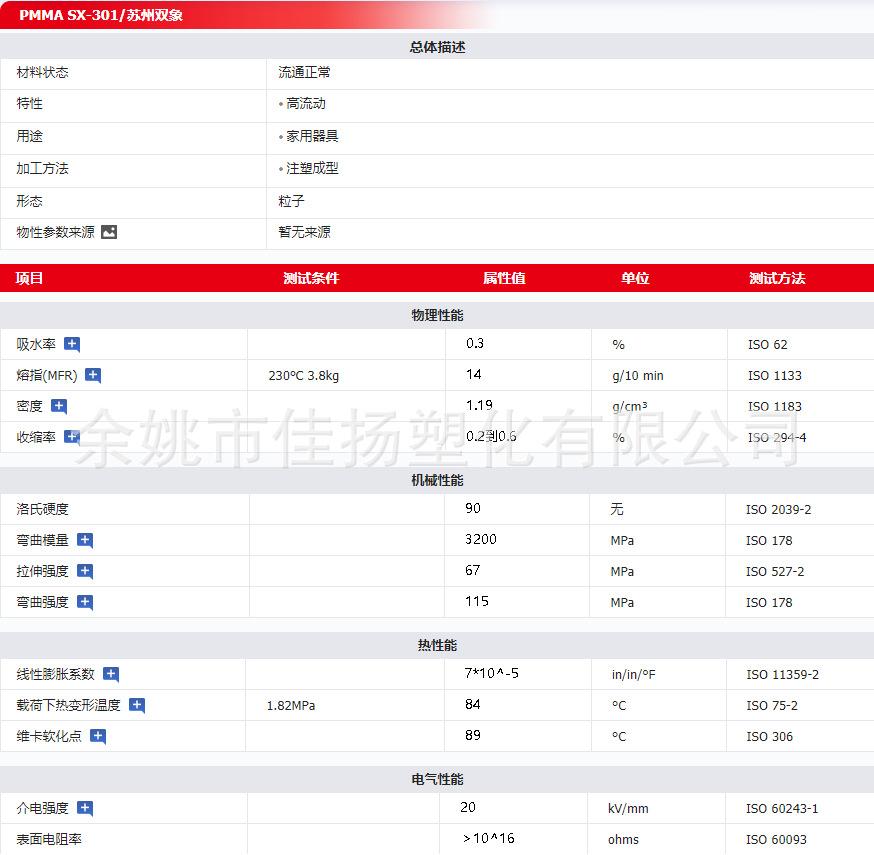Click the ISO 60093 test method
This screenshot has width=874, height=855.
pyautogui.click(x=776, y=839)
